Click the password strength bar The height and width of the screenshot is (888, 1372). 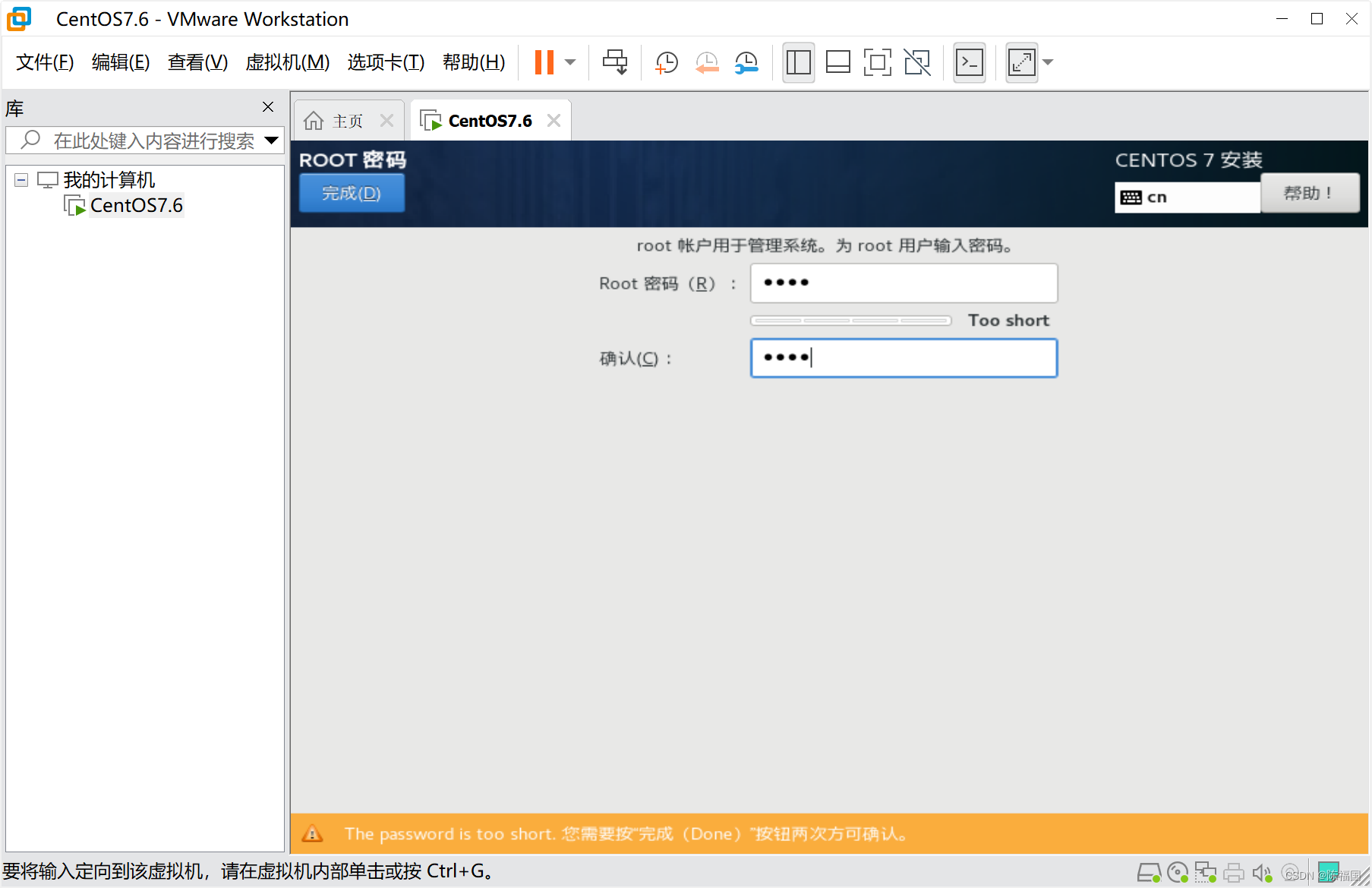851,321
